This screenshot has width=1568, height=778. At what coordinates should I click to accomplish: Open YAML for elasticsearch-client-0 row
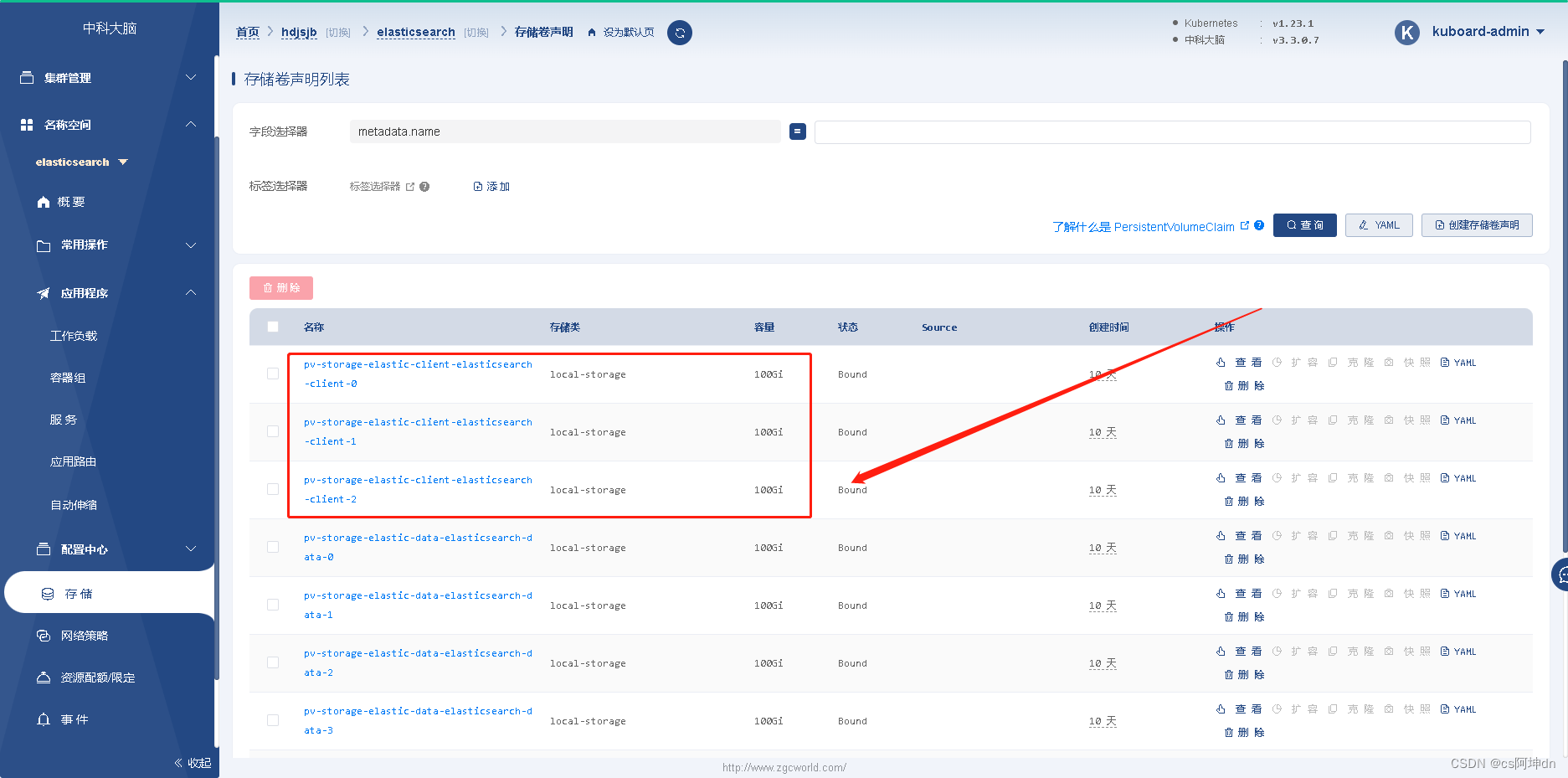(x=1458, y=363)
